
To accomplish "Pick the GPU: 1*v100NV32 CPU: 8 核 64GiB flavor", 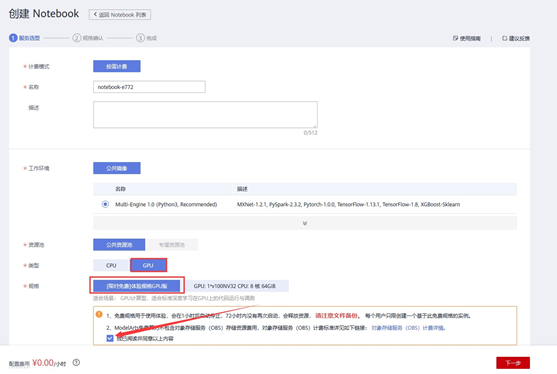I will click(x=235, y=286).
